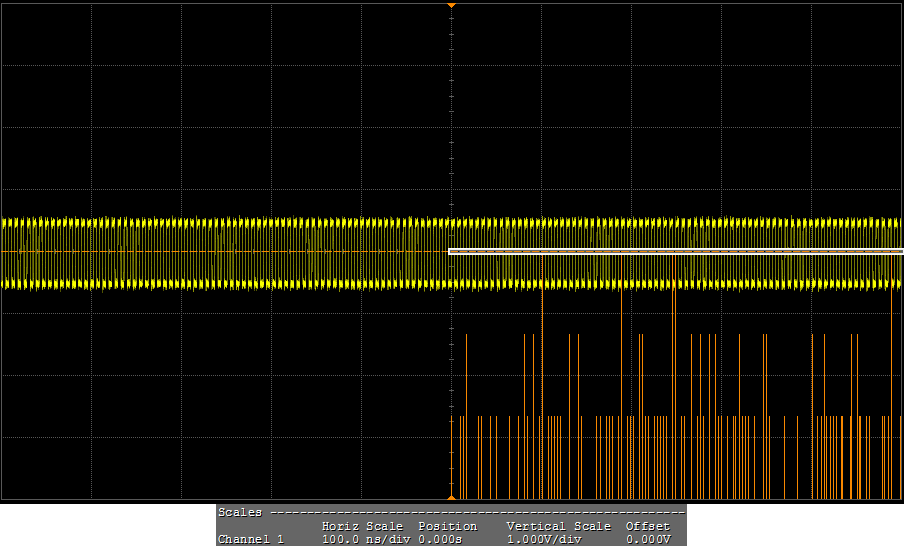Click the lower rail of the yellow waveform

click(x=200, y=284)
